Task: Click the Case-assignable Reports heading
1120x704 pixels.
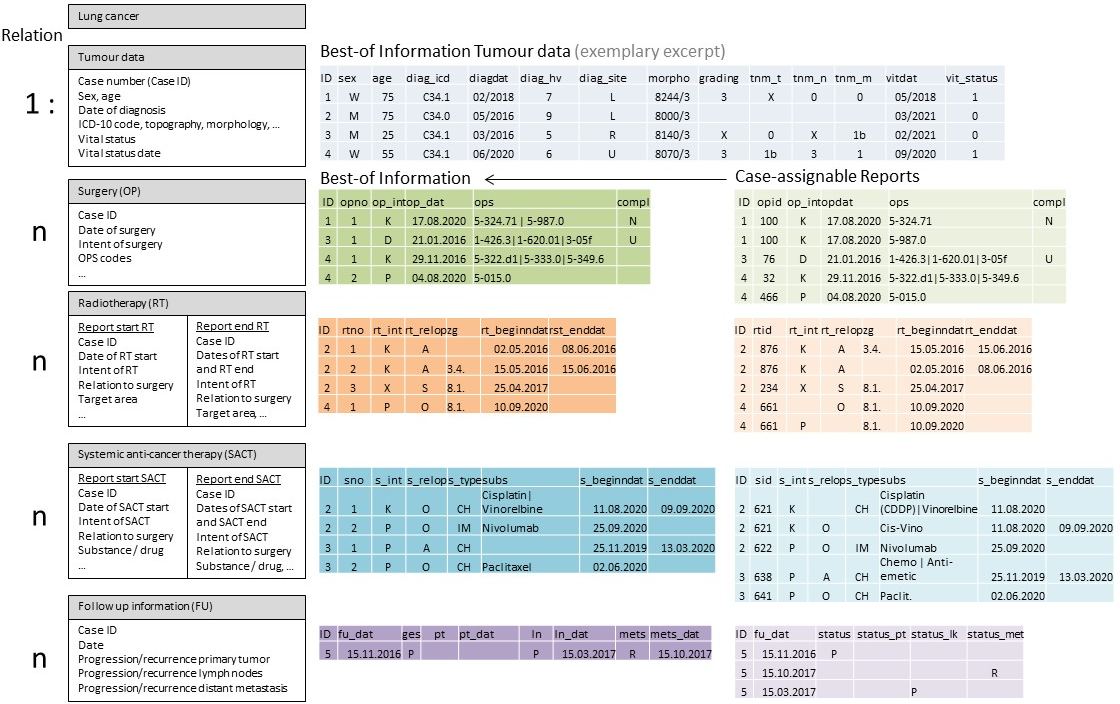Action: click(826, 177)
